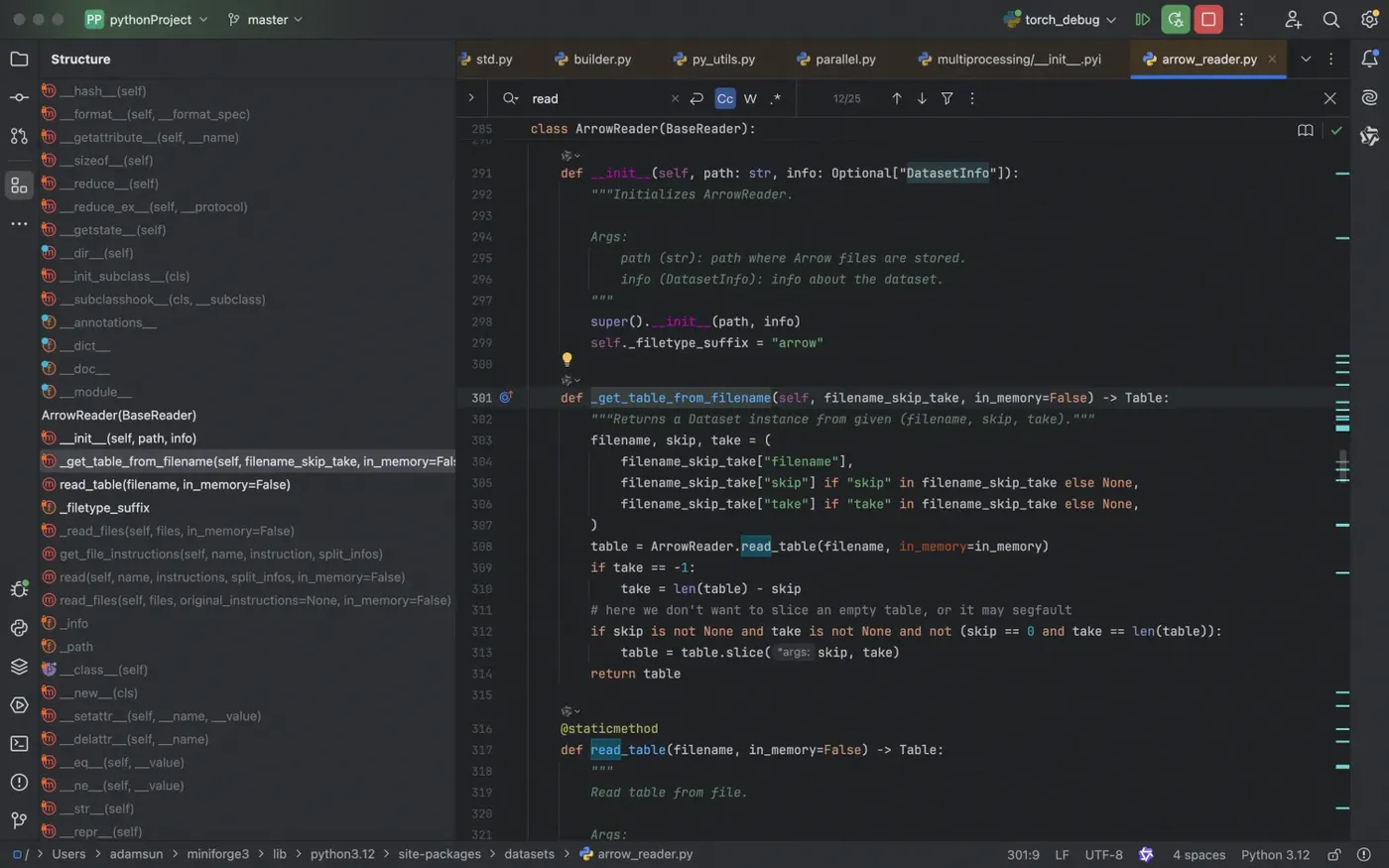Screen dimensions: 1389x868
Task: Open the Code With Me add-user icon
Action: tap(1293, 19)
